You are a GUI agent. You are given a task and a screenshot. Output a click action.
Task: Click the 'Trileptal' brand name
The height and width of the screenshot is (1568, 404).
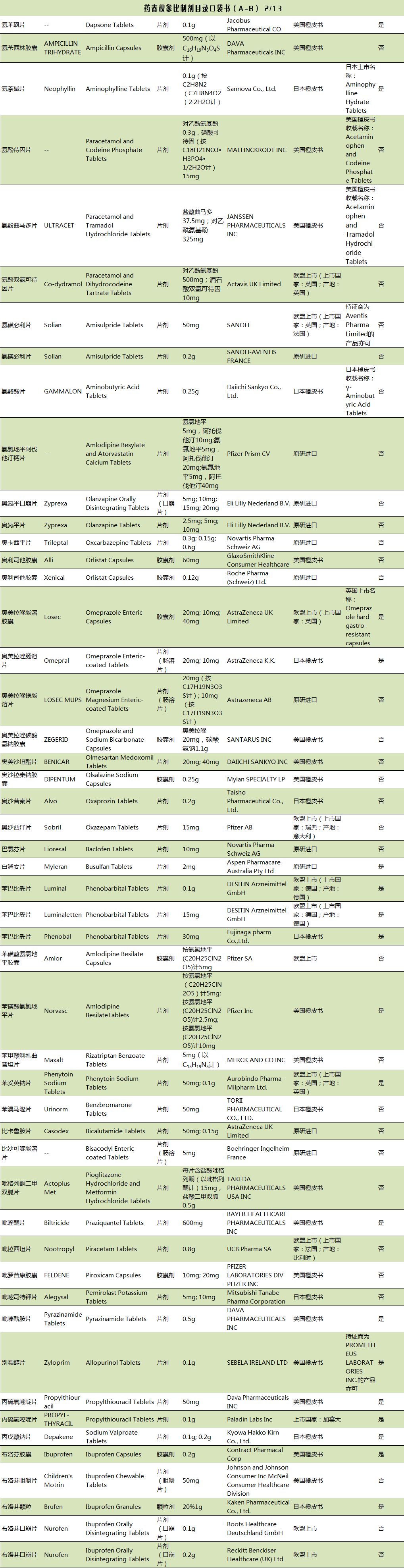pyautogui.click(x=56, y=542)
